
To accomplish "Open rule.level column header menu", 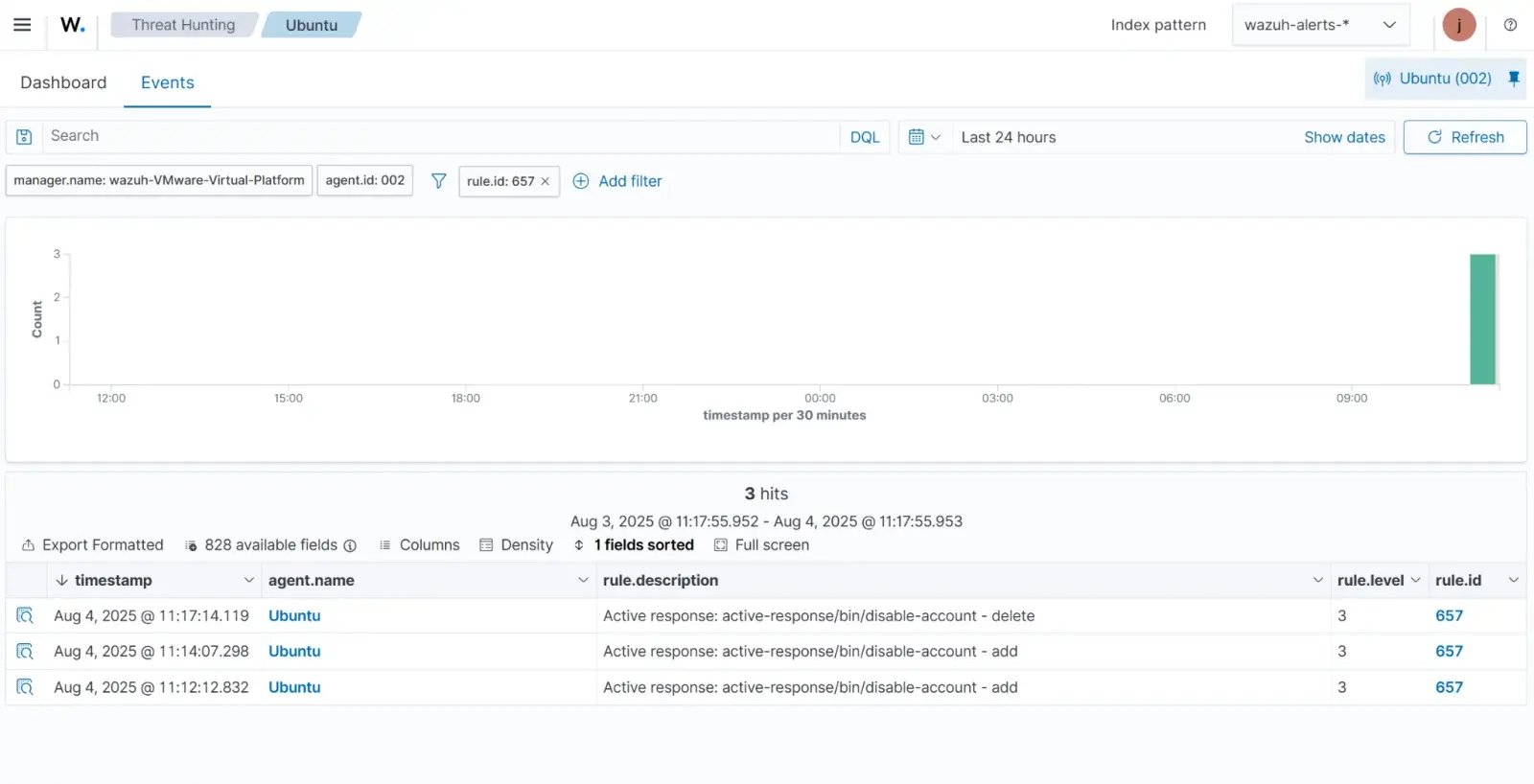I will (x=1415, y=580).
